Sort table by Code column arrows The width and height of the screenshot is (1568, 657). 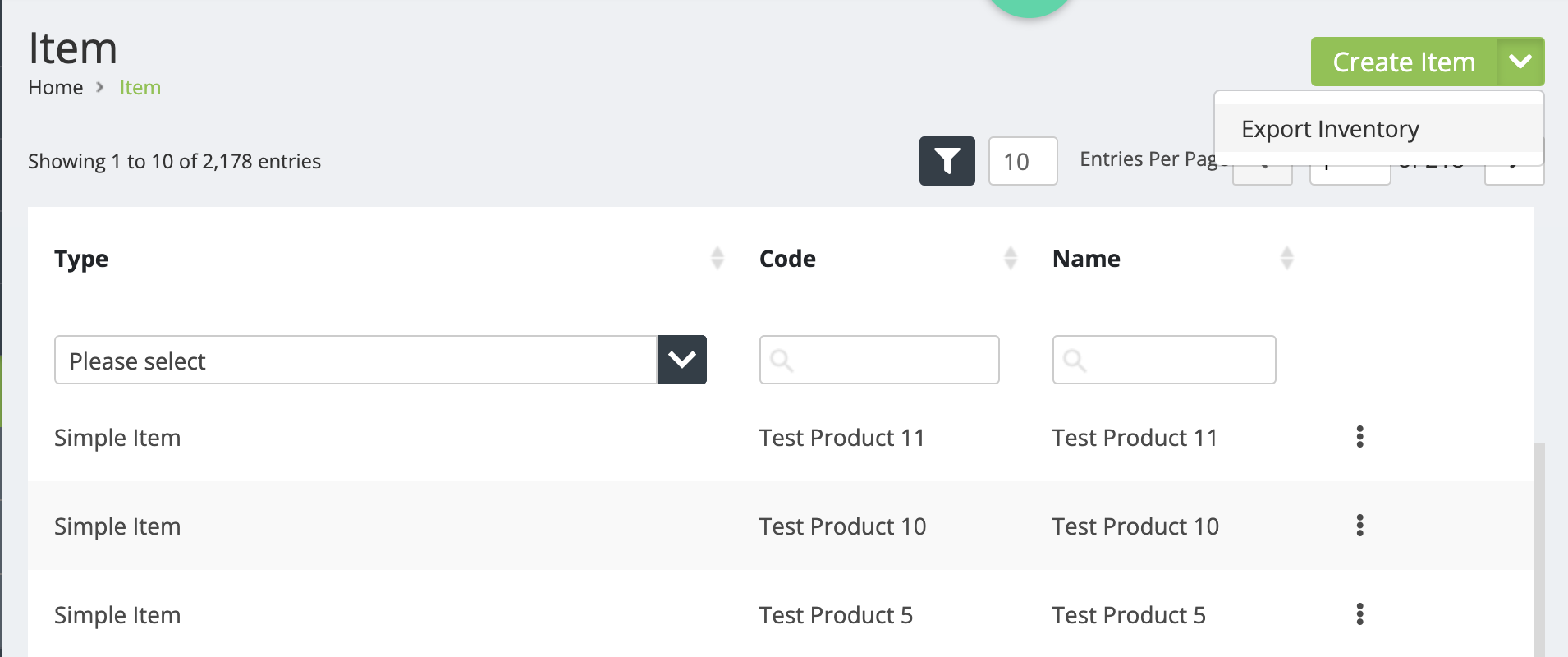pyautogui.click(x=1010, y=259)
